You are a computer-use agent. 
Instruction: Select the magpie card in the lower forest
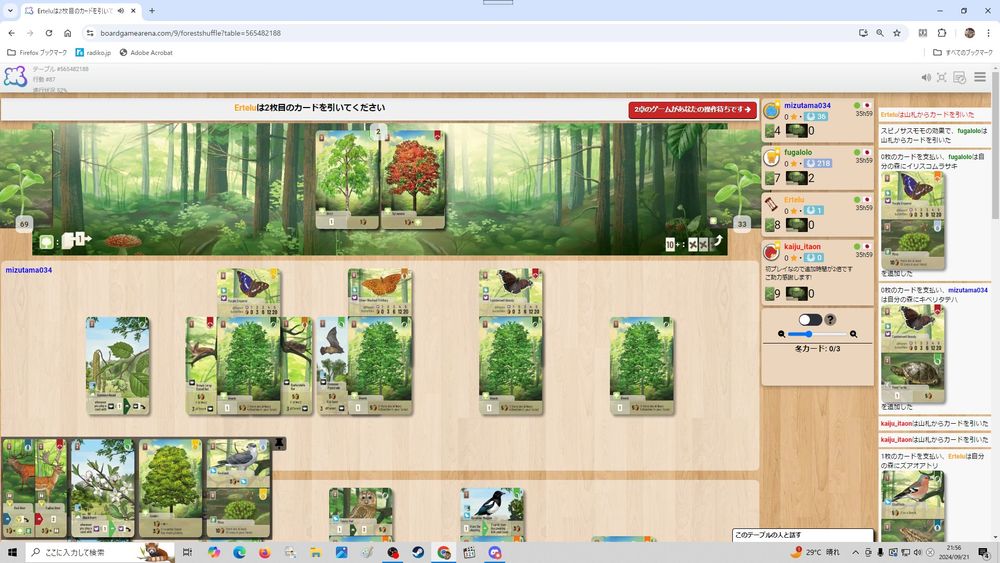pyautogui.click(x=492, y=514)
